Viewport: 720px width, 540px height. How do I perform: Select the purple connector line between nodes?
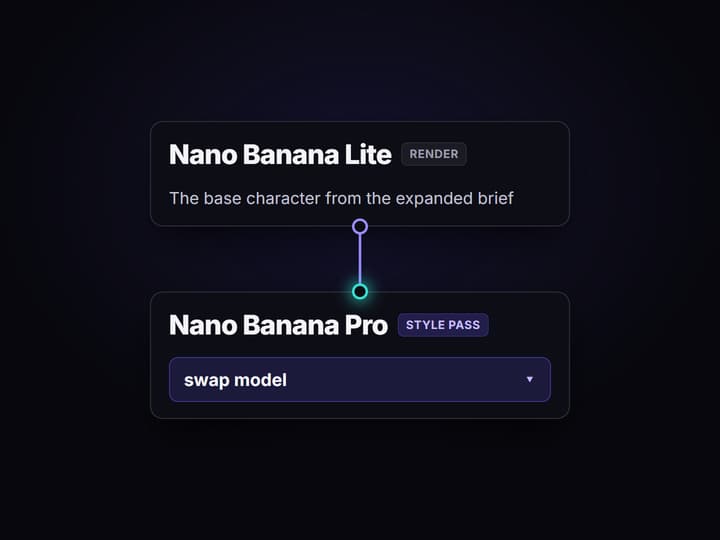360,259
